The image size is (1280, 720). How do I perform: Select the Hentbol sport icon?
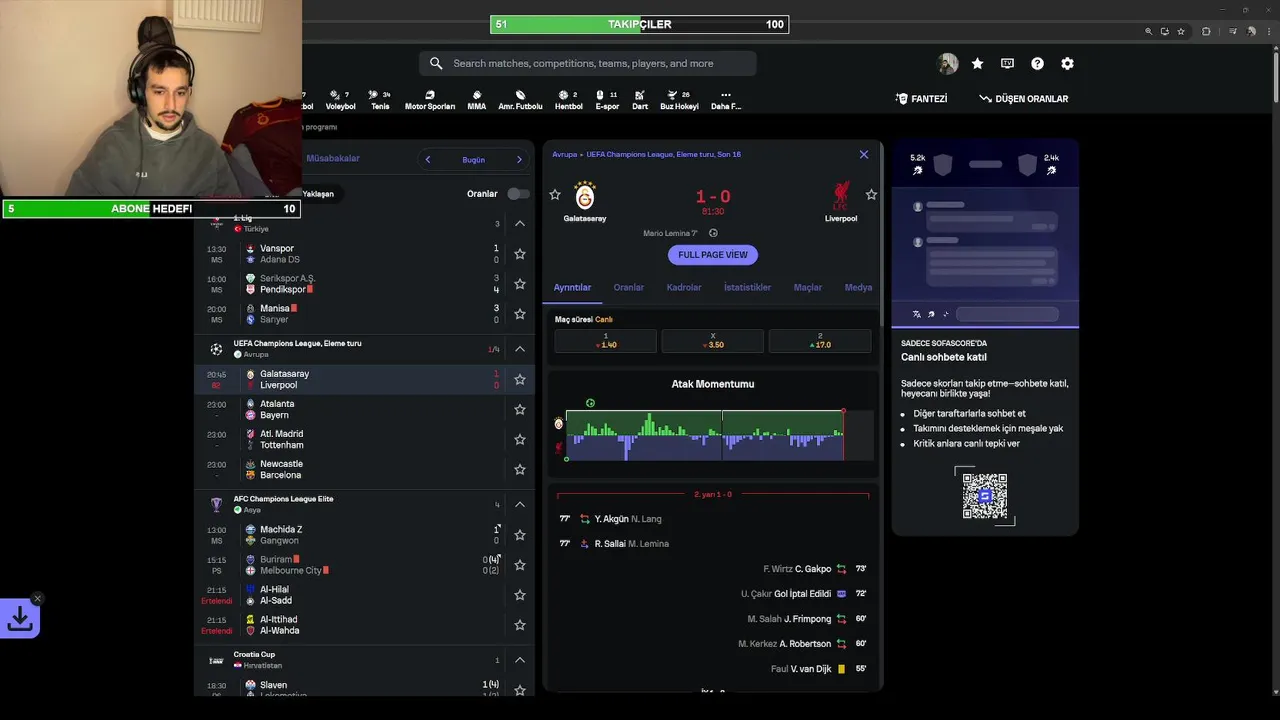coord(568,100)
